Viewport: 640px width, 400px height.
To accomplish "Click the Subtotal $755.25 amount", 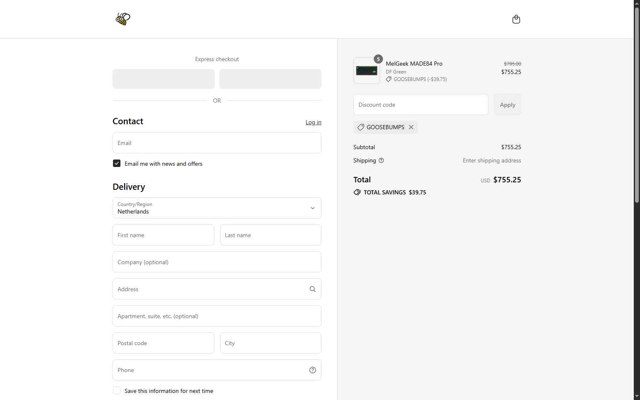I will [x=511, y=147].
